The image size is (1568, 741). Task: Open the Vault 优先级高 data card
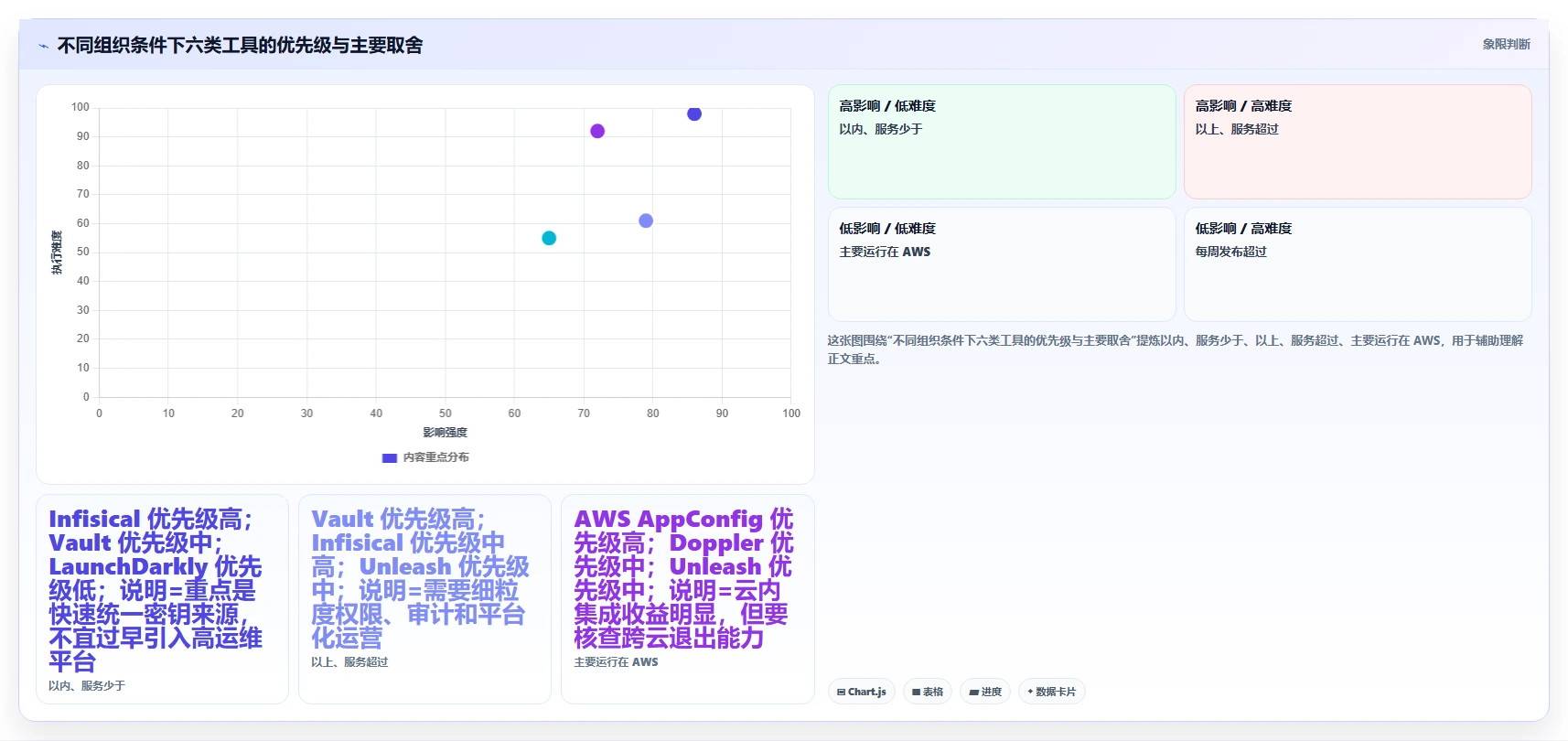[424, 599]
